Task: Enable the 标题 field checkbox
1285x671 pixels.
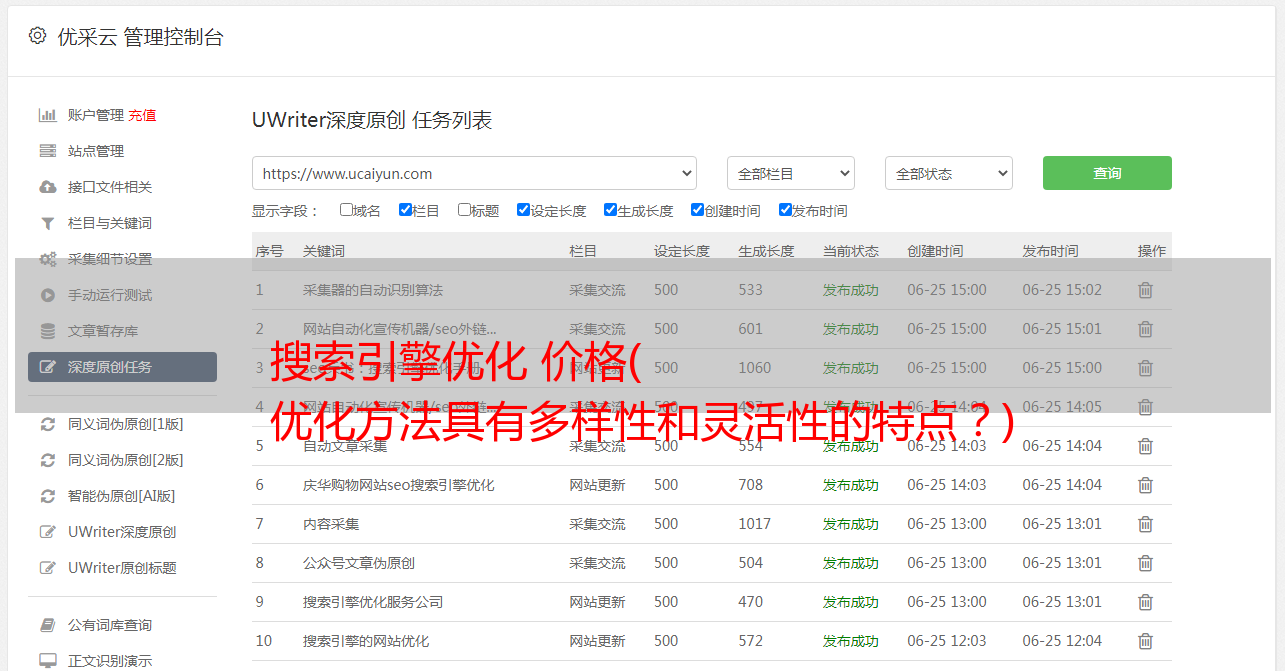Action: point(464,210)
